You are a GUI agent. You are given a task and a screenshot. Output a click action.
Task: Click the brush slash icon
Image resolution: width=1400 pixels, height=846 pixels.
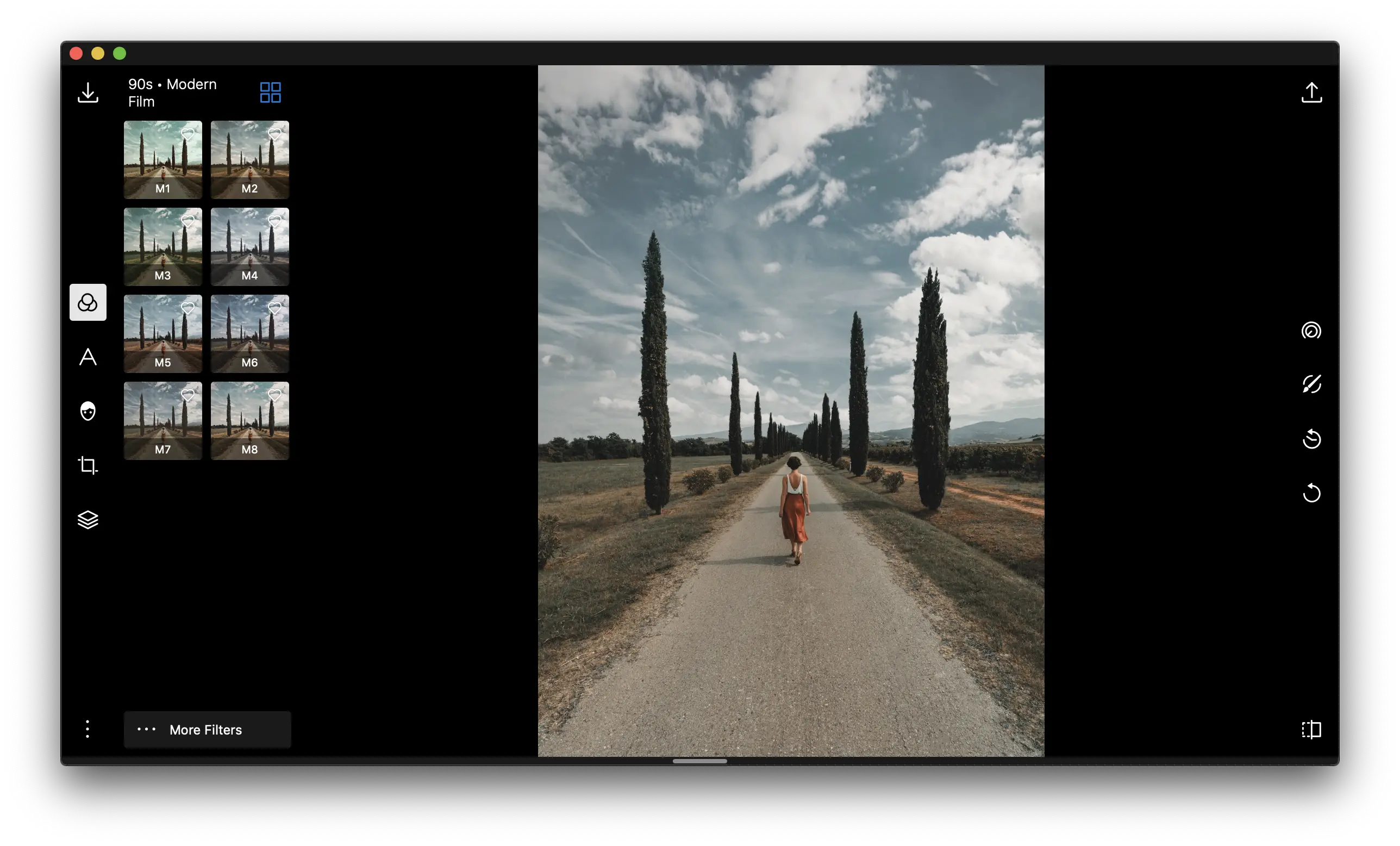click(x=1311, y=384)
